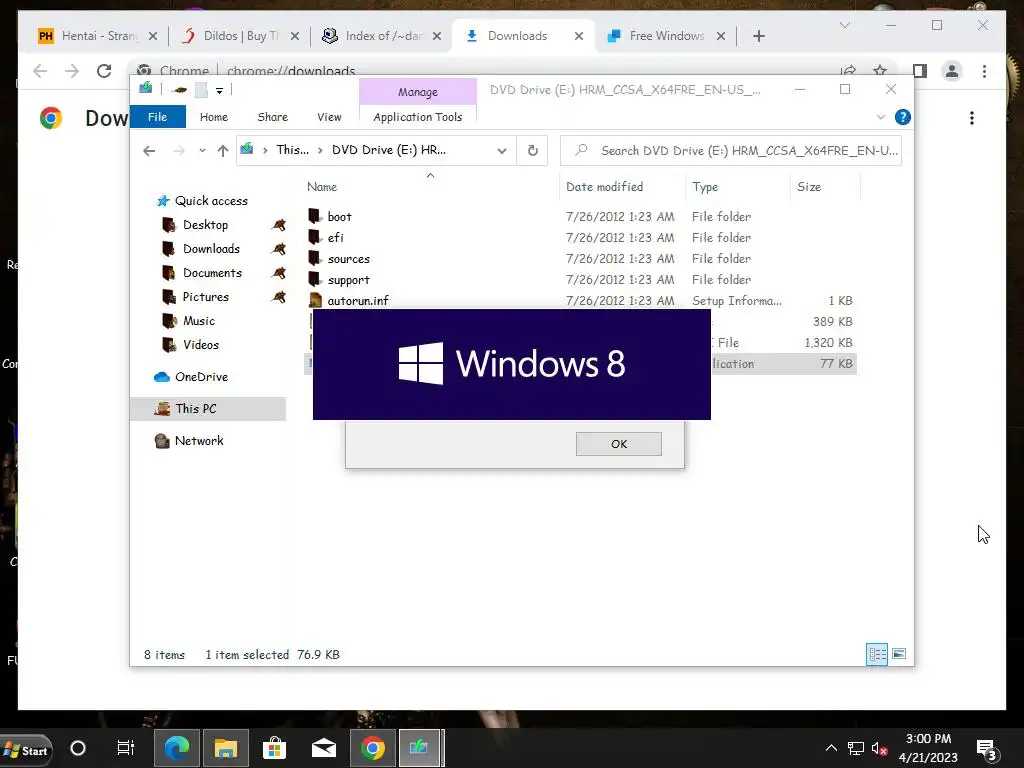Switch to the Home ribbon tab
Viewport: 1024px width, 768px height.
[214, 117]
